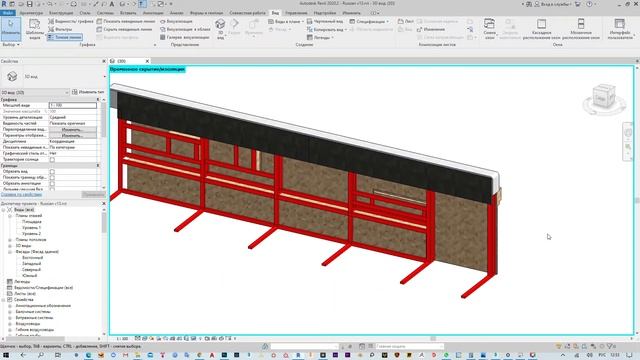This screenshot has width=640, height=360.
Task: Toggle Показать границу обрезки checkbox
Action: (52, 178)
